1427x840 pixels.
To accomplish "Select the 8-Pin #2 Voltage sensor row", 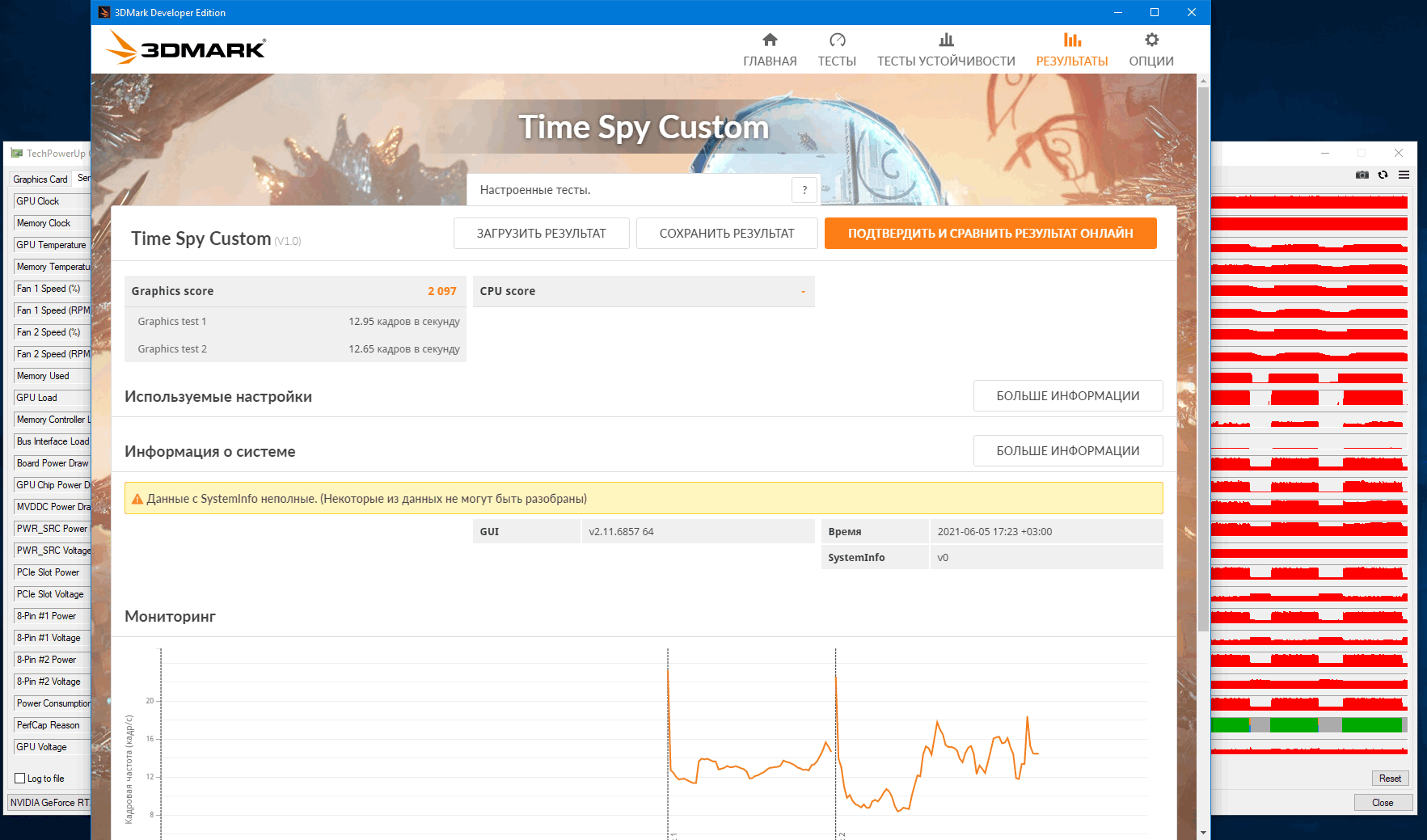I will [x=52, y=682].
